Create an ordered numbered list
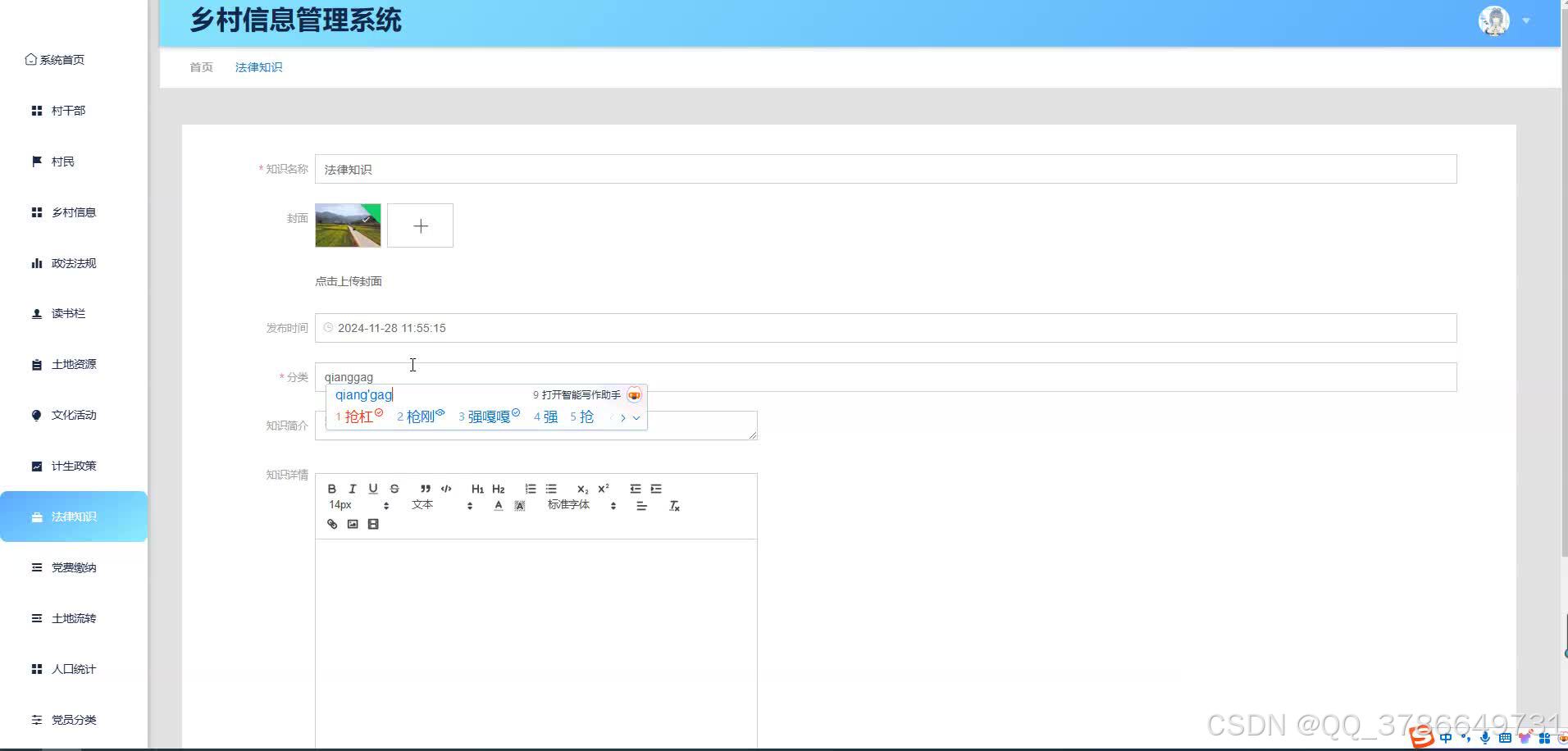 [531, 489]
